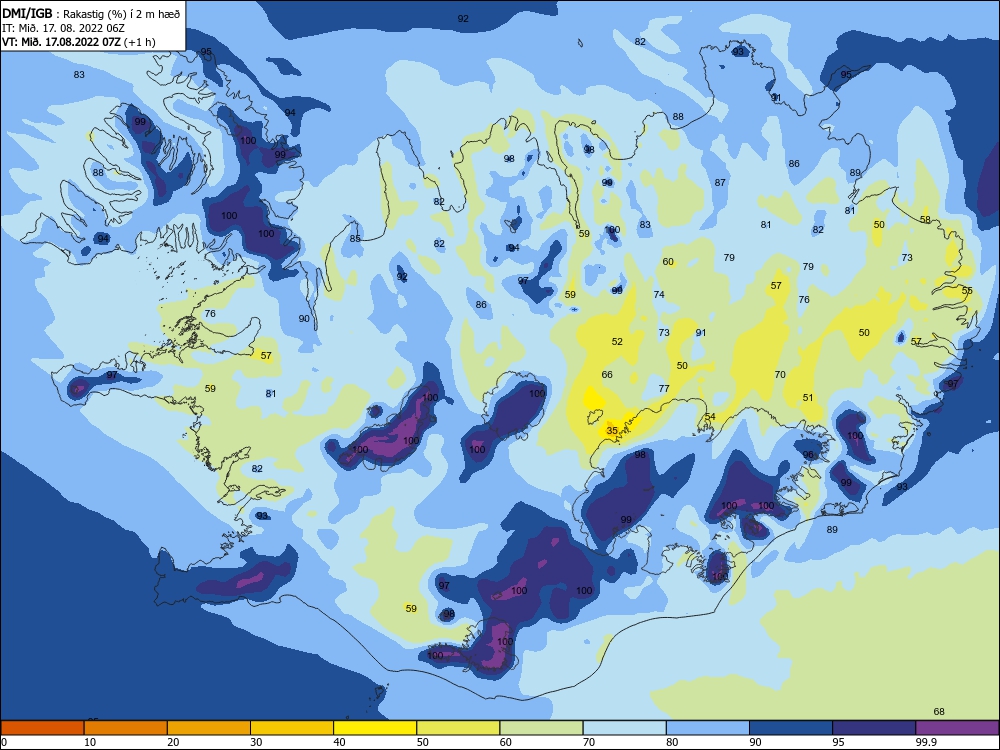Viewport: 1000px width, 750px height.
Task: Click the legend tick label '80'
Action: point(672,742)
